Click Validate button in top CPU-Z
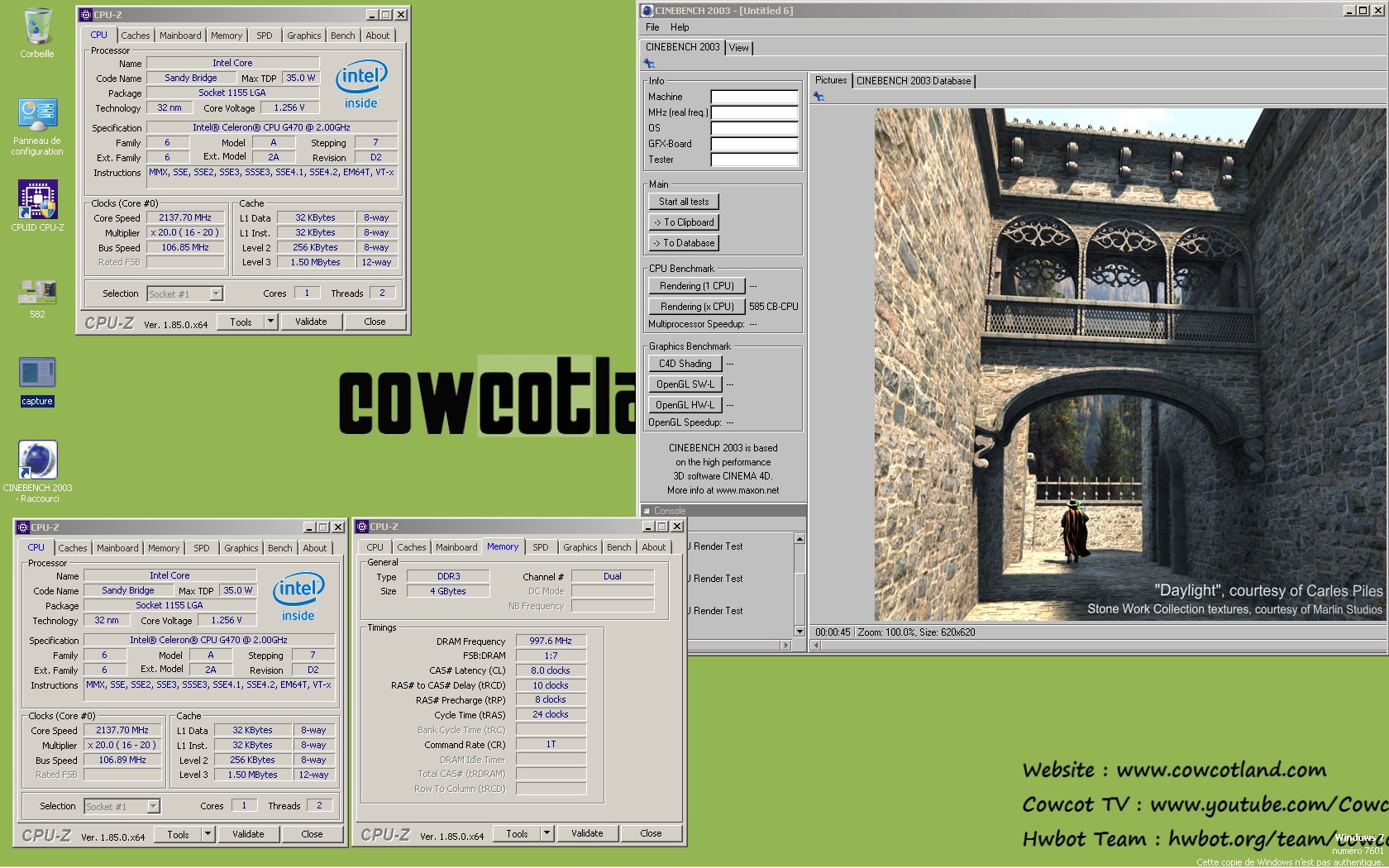The image size is (1389, 868). click(311, 322)
